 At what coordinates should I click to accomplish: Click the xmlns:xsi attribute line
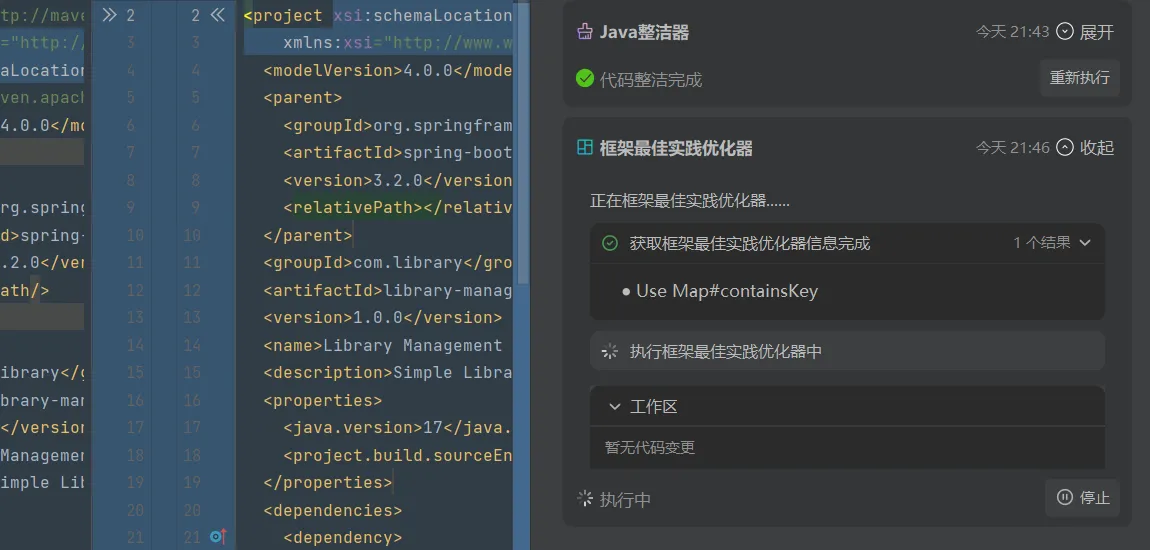[398, 43]
